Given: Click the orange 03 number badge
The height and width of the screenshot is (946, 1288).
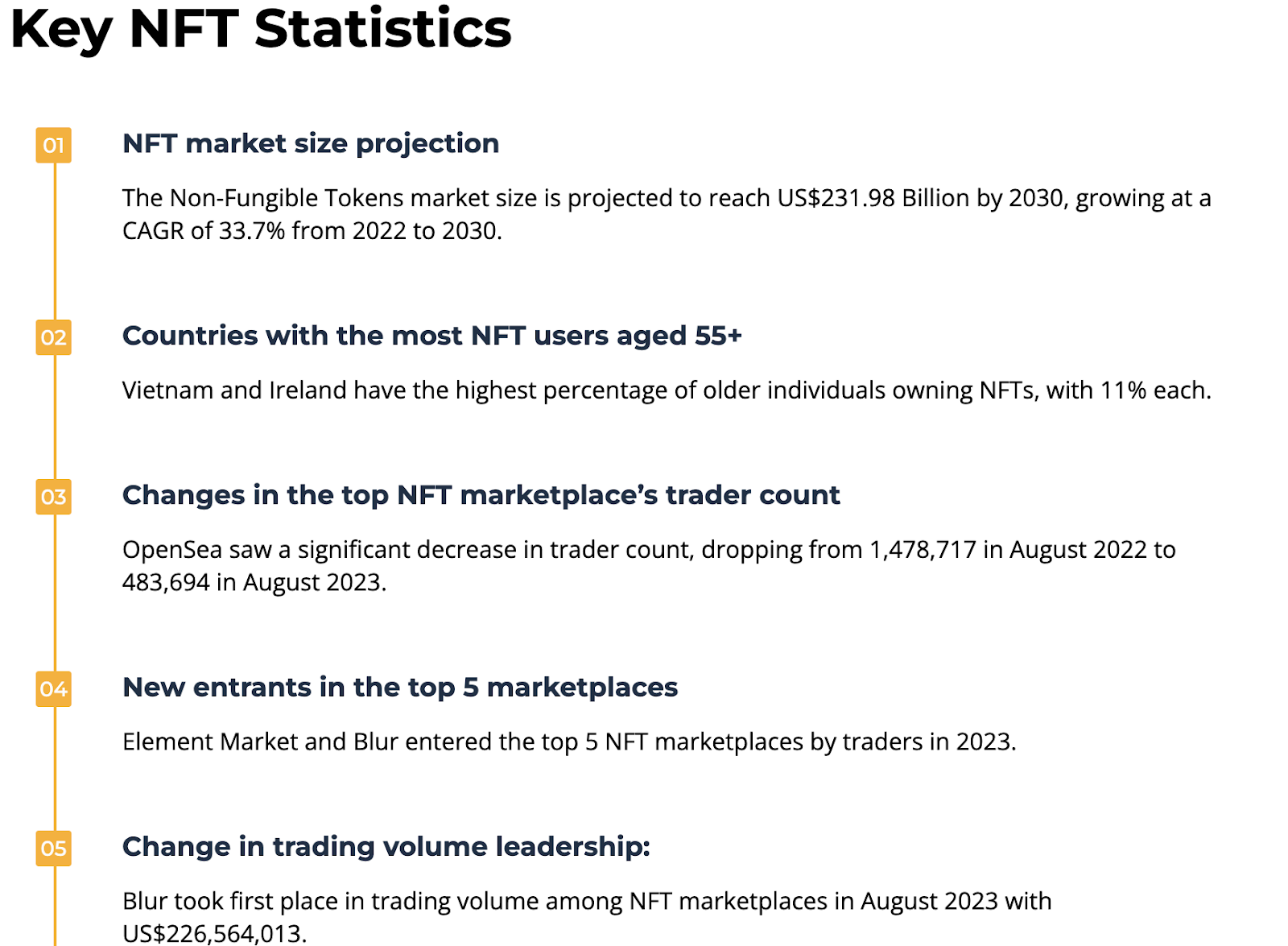Looking at the screenshot, I should 53,497.
